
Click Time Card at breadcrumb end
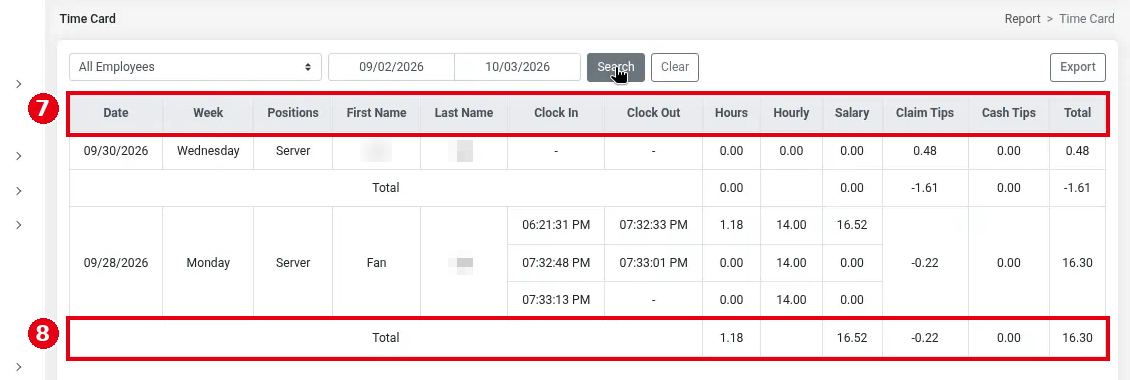(1087, 19)
